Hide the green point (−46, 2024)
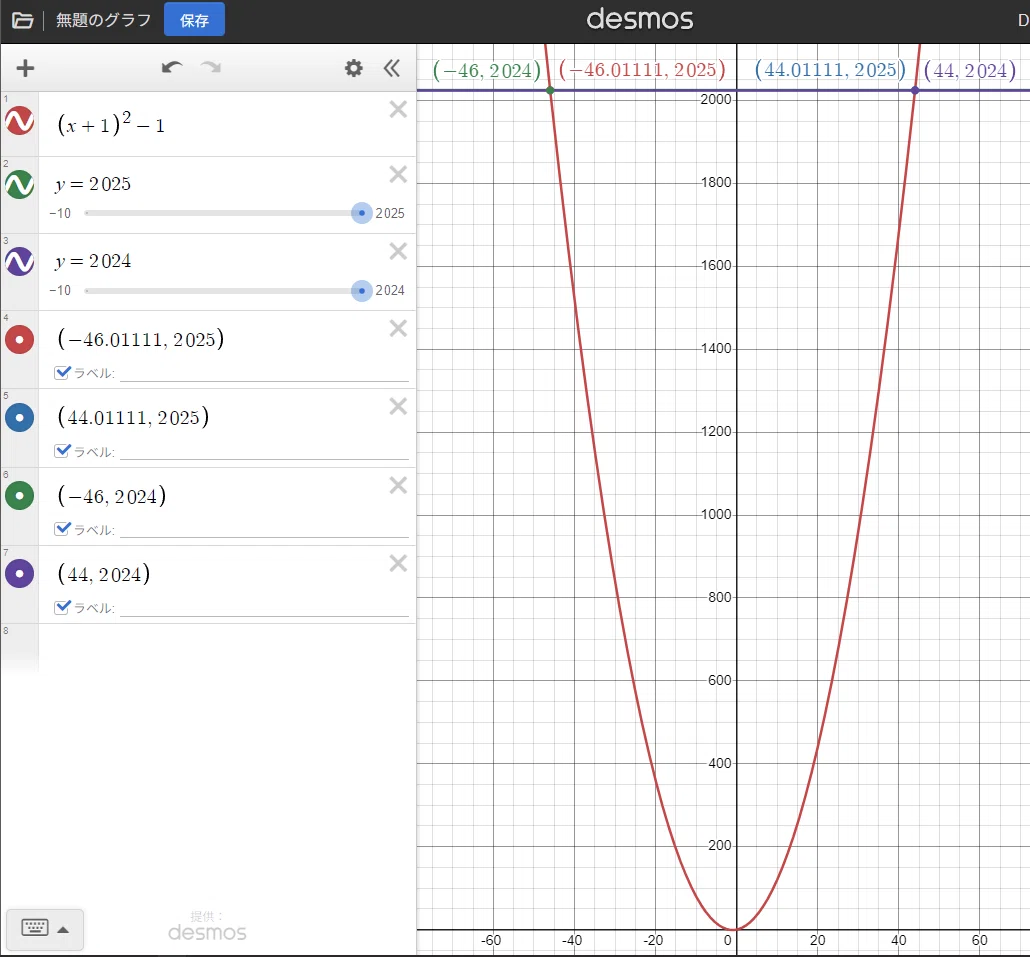This screenshot has width=1030, height=957. point(20,496)
